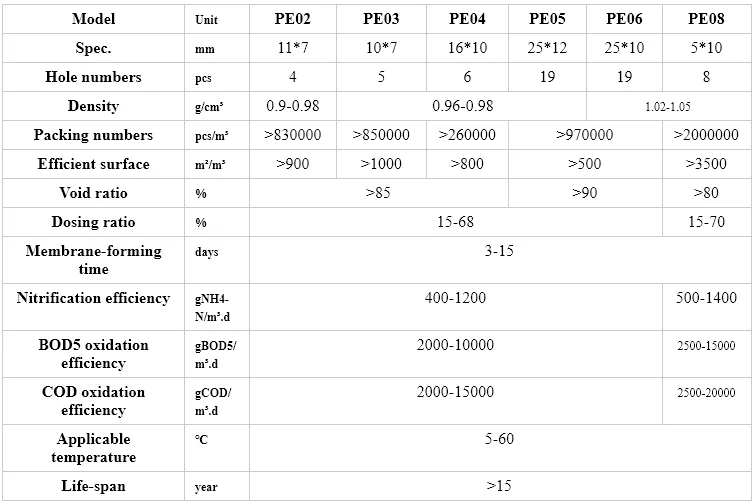Click the >3500 efficient surface value

click(706, 164)
